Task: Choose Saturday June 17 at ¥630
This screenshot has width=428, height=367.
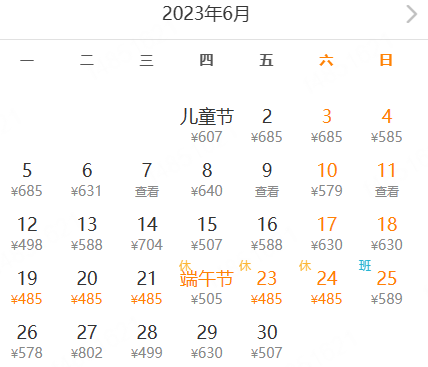Action: [x=327, y=234]
